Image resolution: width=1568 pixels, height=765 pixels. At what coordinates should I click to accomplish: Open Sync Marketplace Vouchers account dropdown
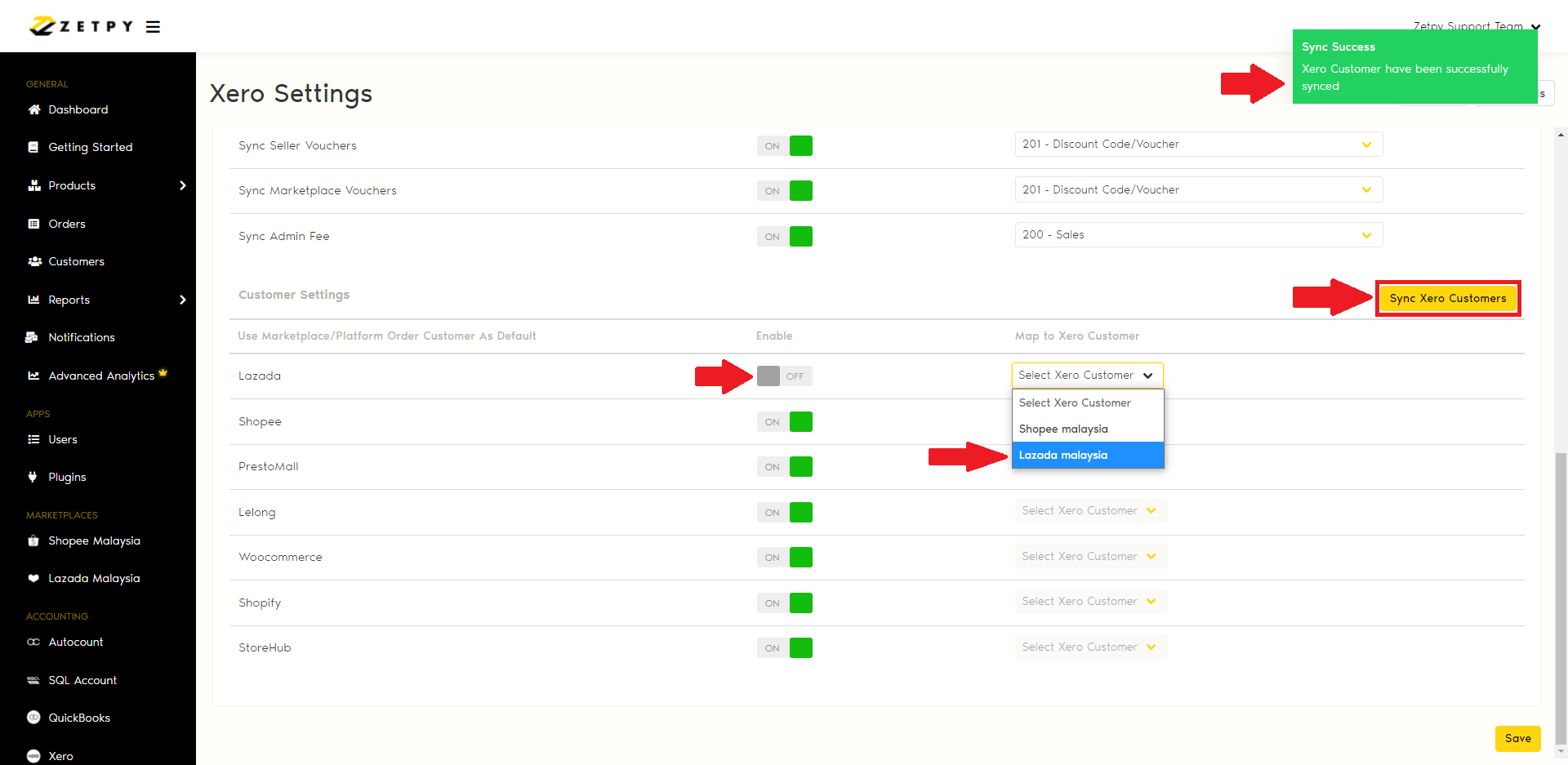tap(1198, 189)
